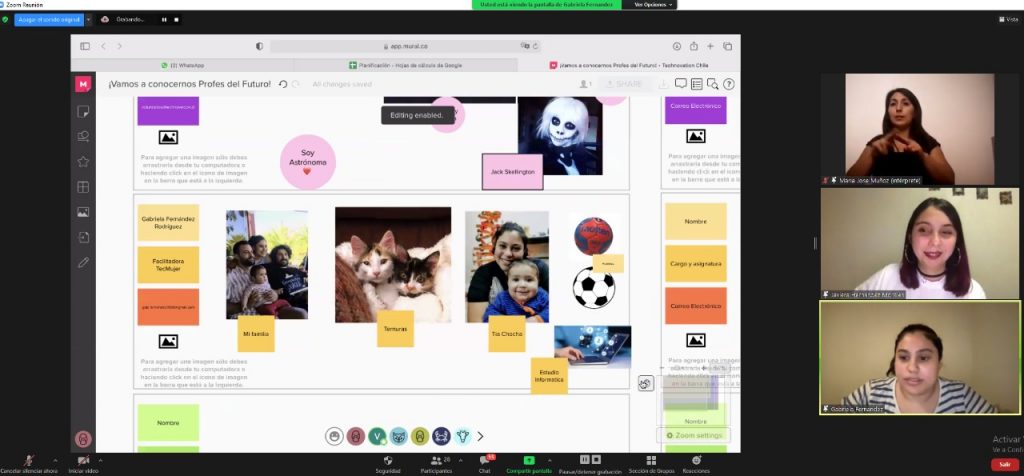Open Participantes panel in Zoom
The height and width of the screenshot is (476, 1024).
click(x=435, y=464)
